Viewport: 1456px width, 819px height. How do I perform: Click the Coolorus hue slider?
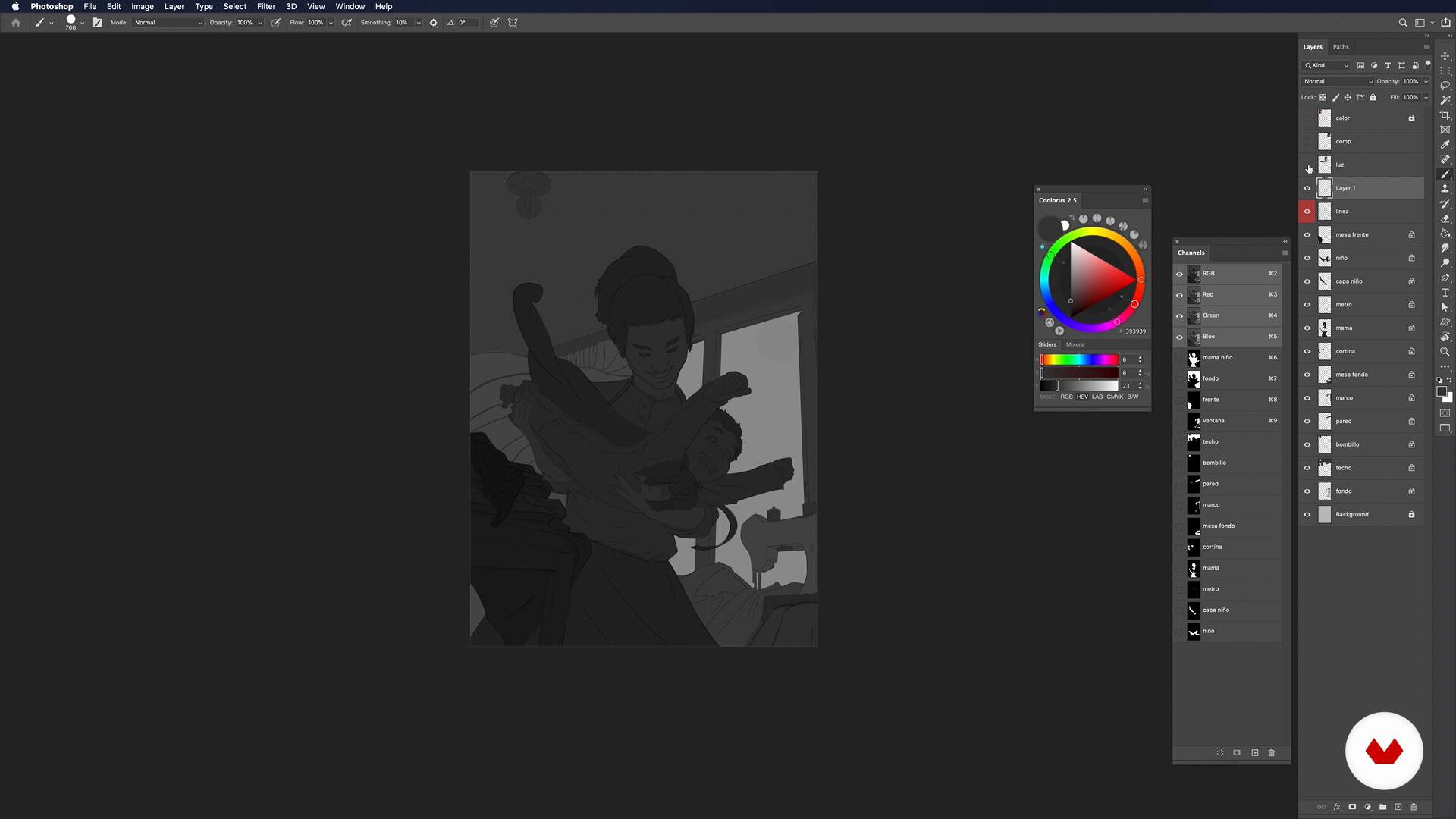[1078, 359]
